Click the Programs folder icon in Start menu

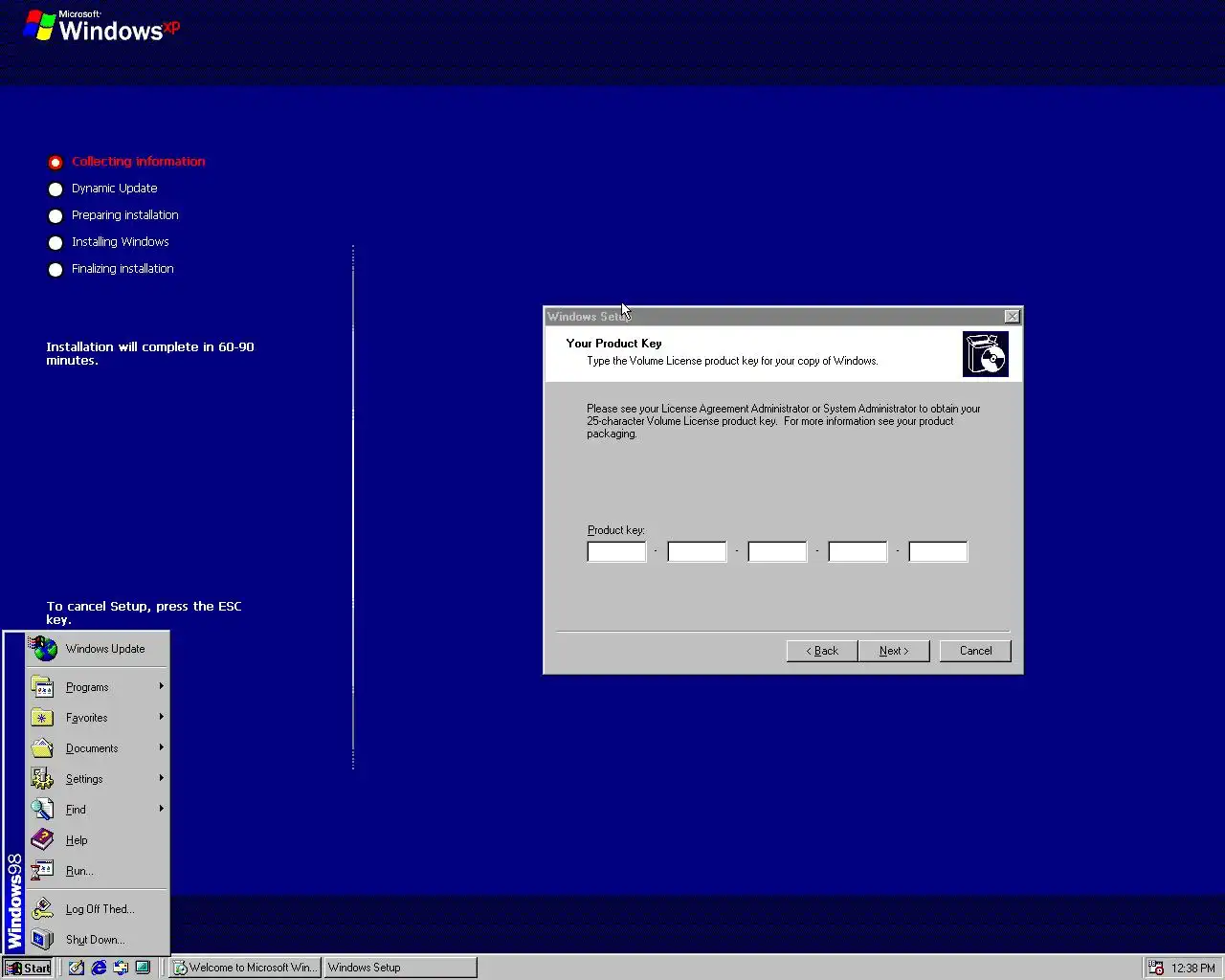42,687
